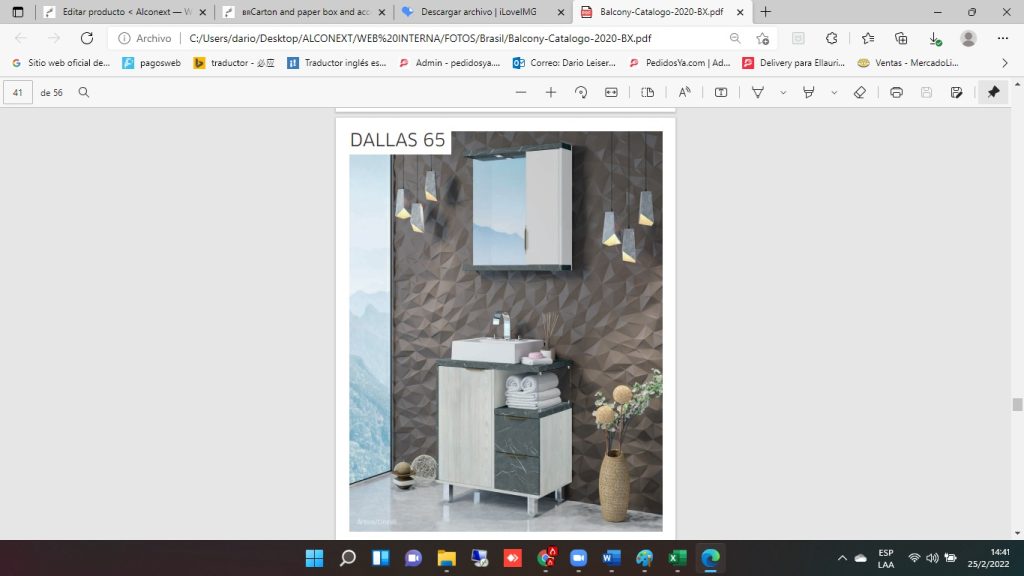Open the Downloads panel
Image resolution: width=1024 pixels, height=576 pixels.
[x=935, y=39]
